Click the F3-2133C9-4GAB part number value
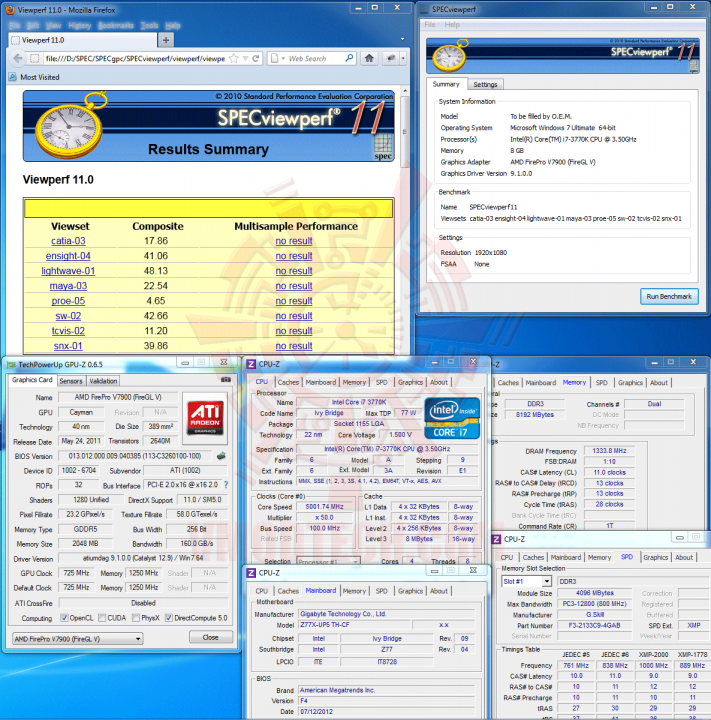 594,625
